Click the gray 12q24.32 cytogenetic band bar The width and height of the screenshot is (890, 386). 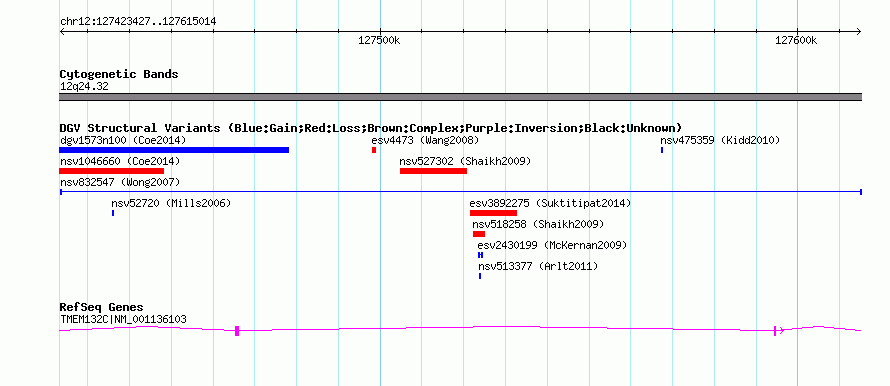[461, 97]
